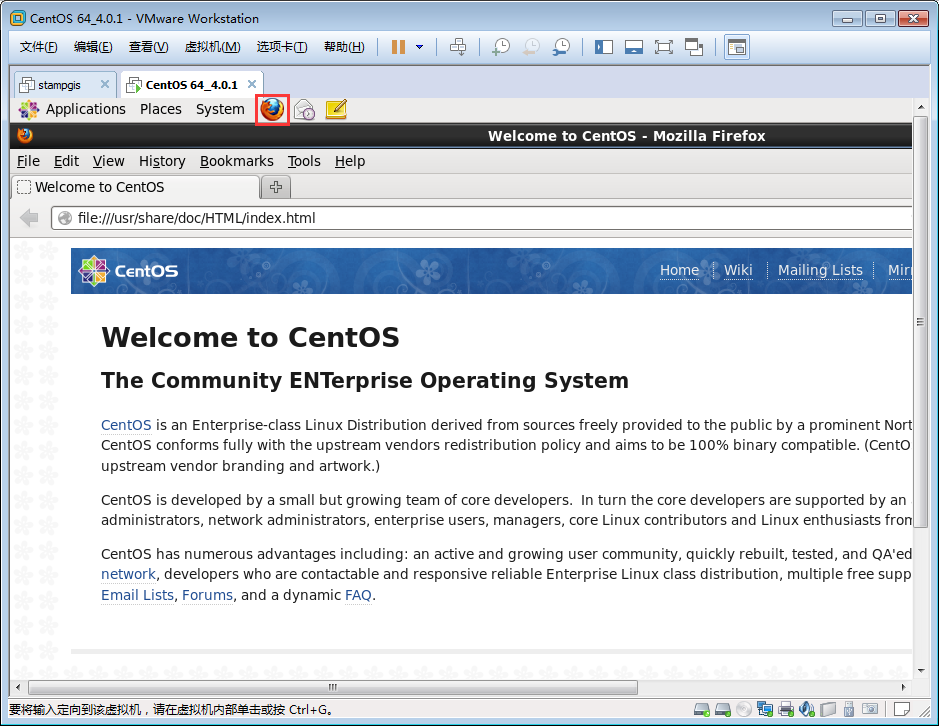Open Firefox Help menu
The image size is (939, 726).
350,161
